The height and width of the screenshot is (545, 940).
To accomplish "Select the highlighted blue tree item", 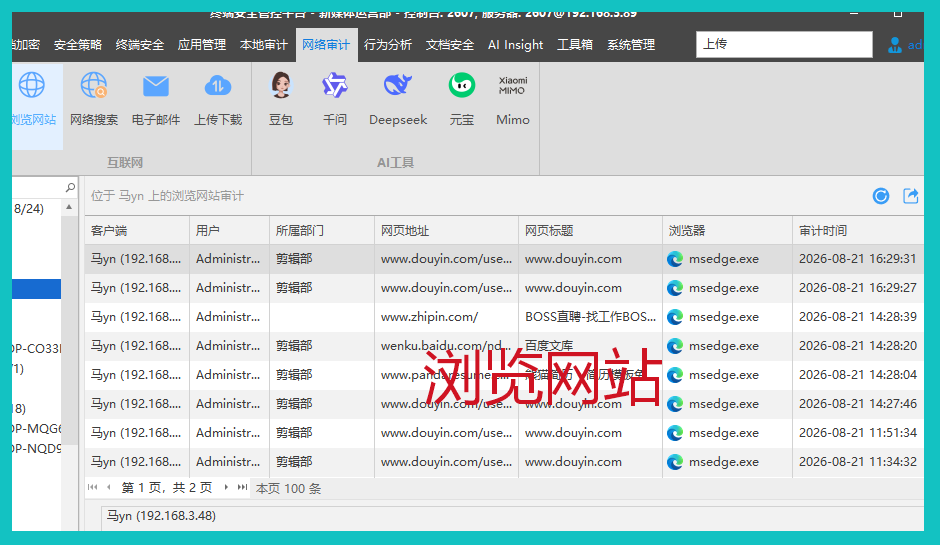I will pyautogui.click(x=37, y=289).
